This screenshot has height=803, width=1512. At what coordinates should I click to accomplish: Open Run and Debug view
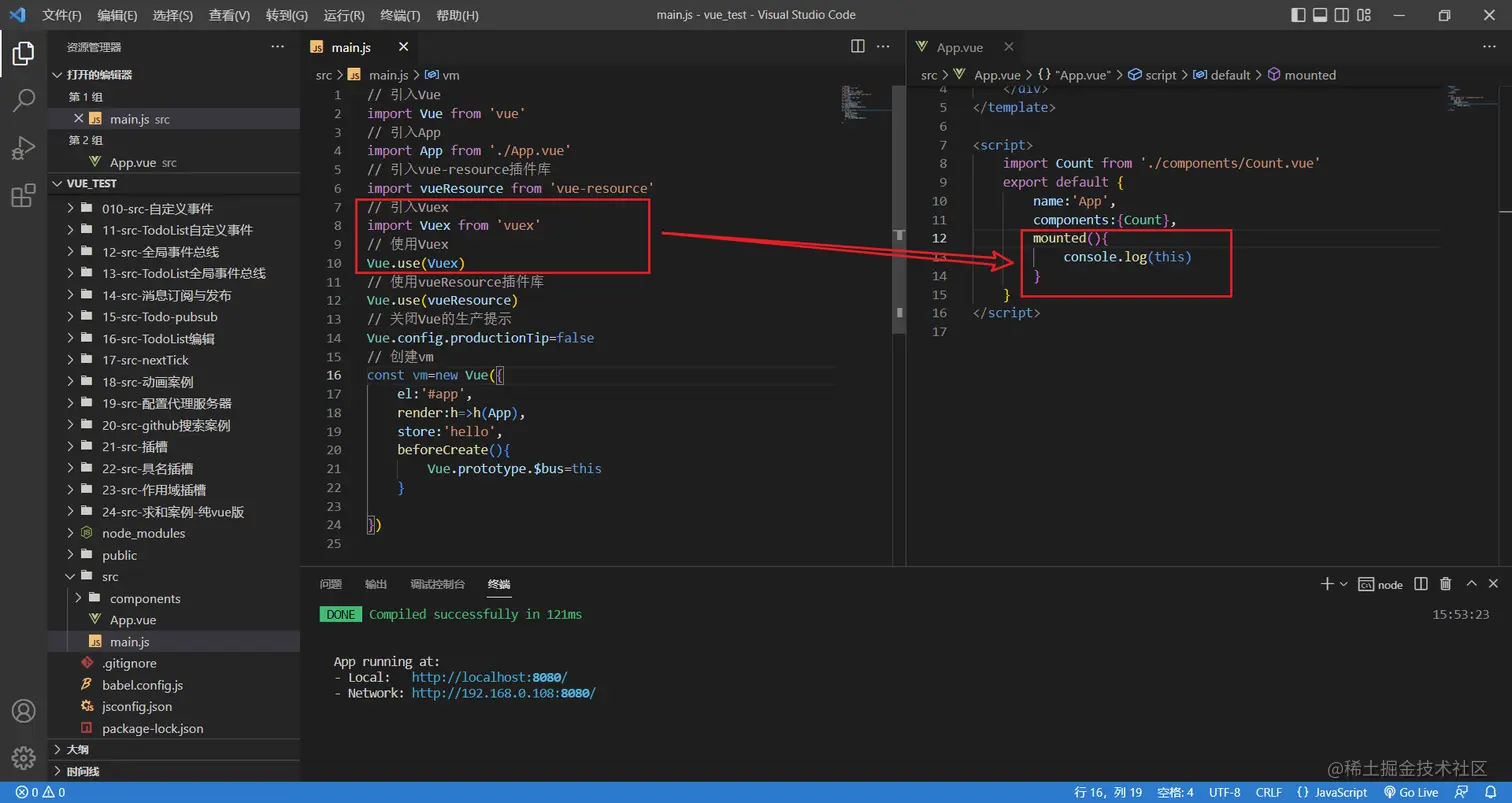pyautogui.click(x=23, y=148)
